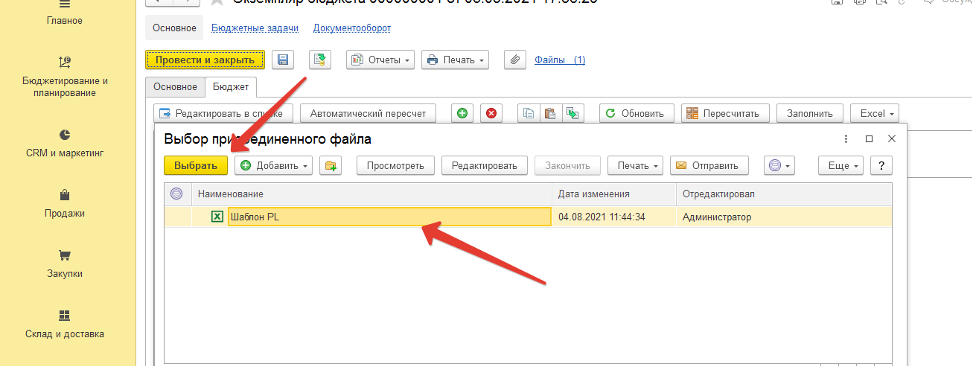Viewport: 972px width, 366px height.
Task: Close the file selection dialog
Action: pos(891,139)
